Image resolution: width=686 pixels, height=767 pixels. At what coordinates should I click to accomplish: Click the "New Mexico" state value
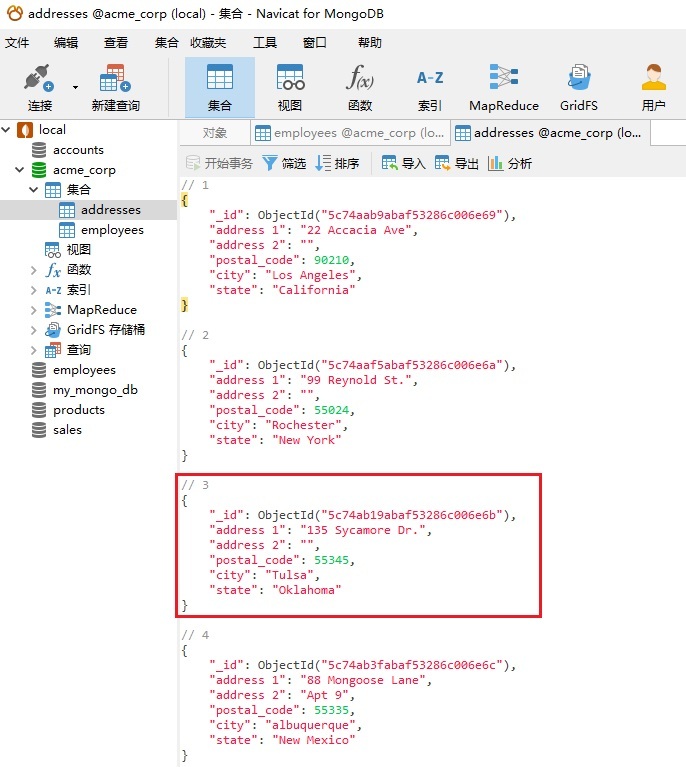click(x=313, y=740)
